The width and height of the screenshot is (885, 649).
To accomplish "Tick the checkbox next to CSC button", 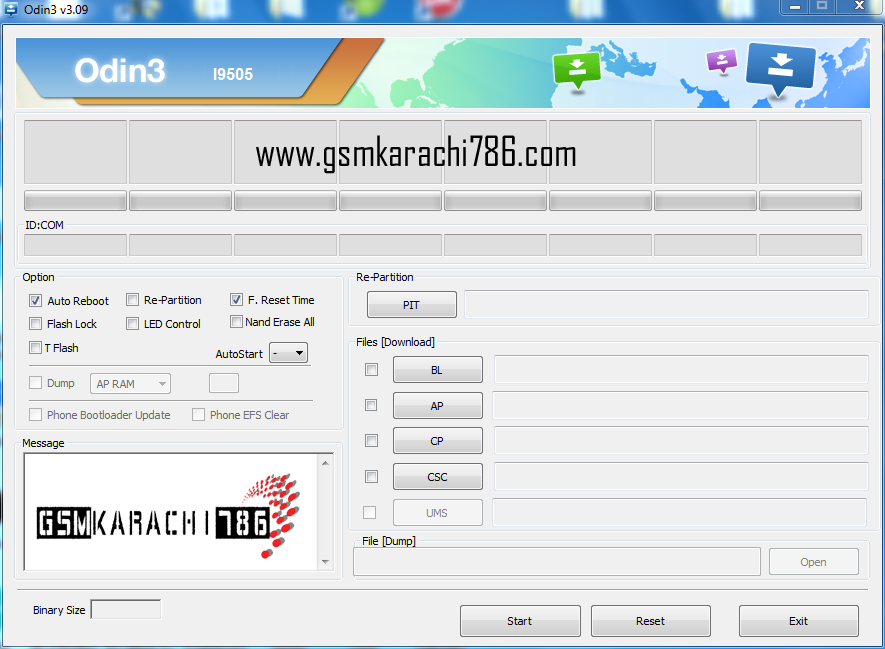I will [371, 477].
